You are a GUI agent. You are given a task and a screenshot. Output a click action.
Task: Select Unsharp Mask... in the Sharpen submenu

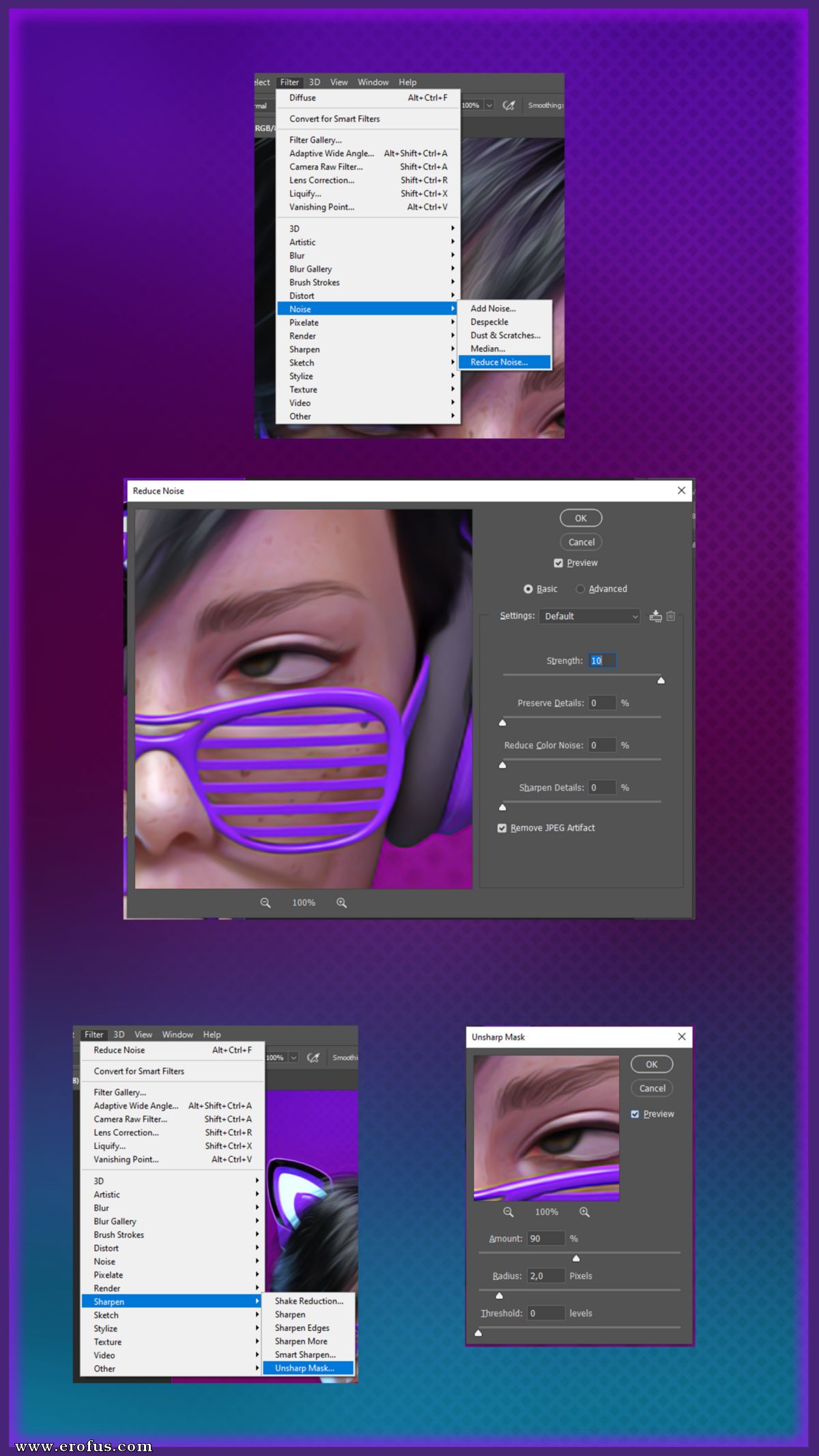tap(308, 1368)
